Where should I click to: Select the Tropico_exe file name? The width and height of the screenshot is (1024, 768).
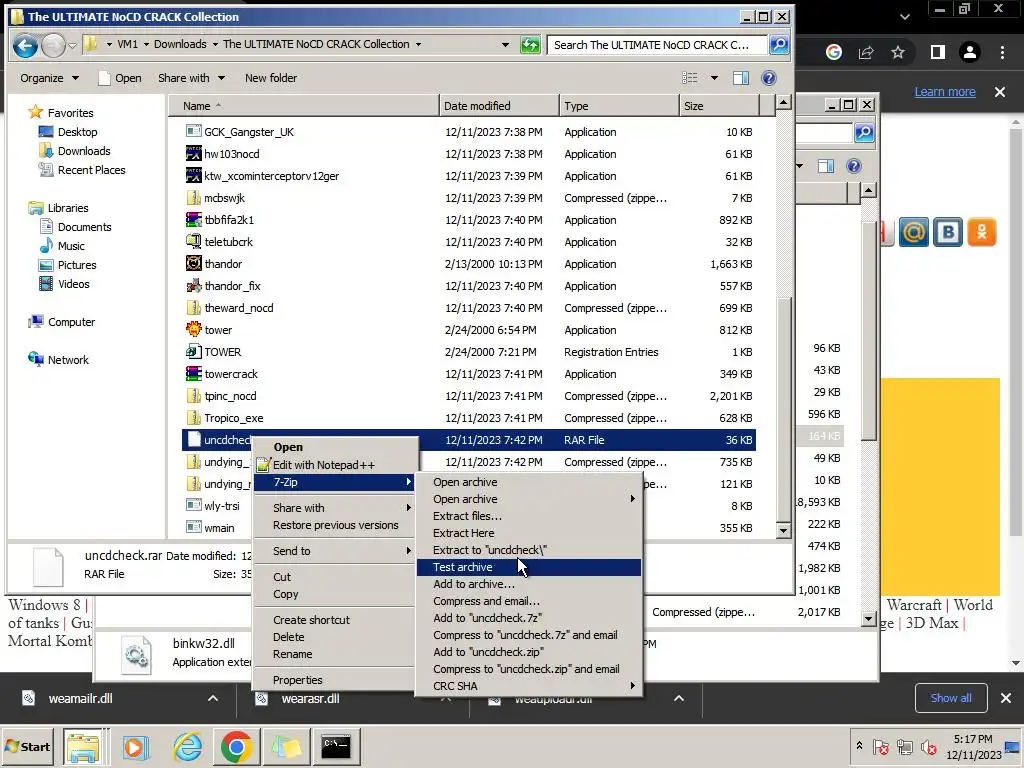point(234,418)
